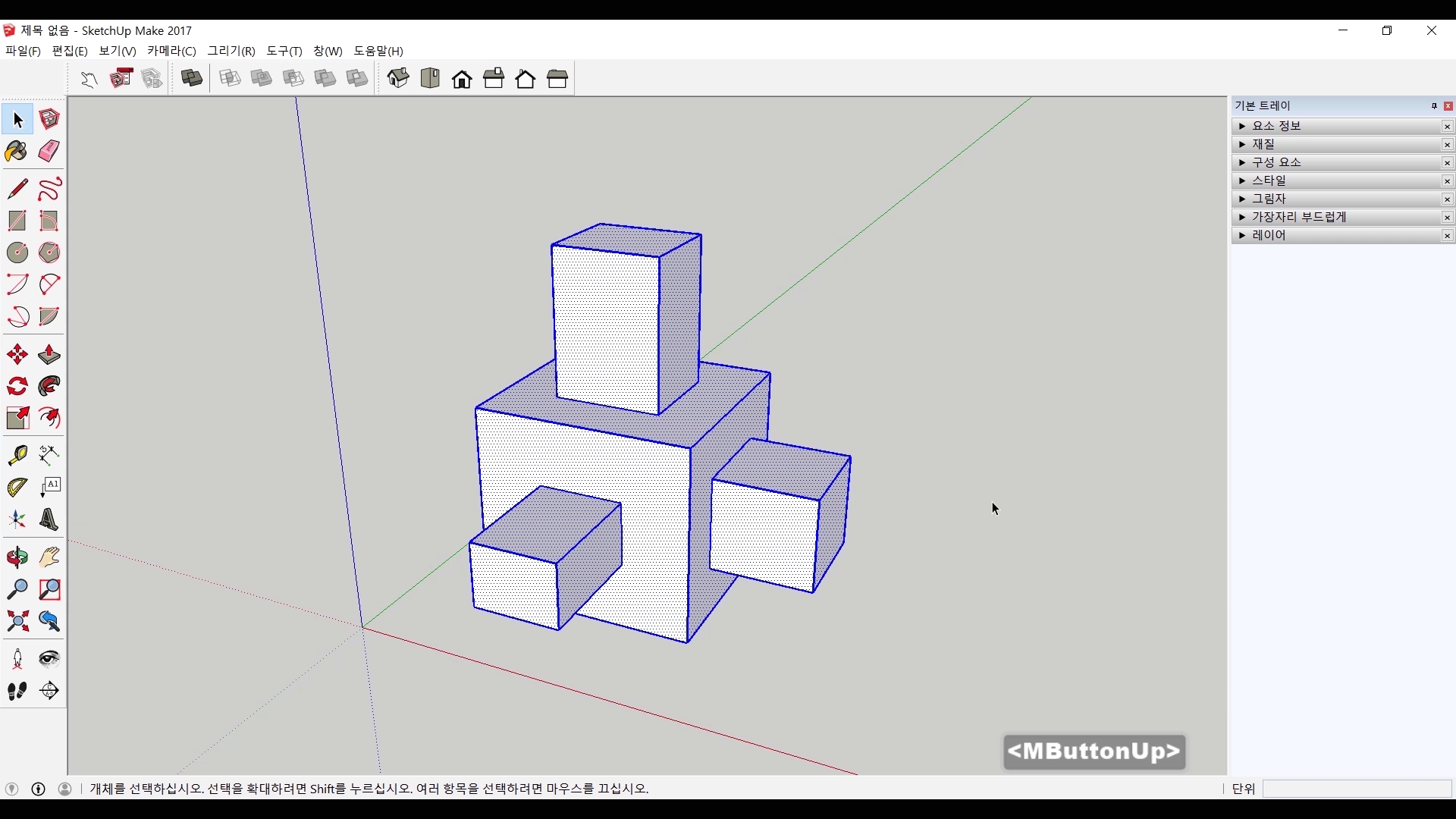Click the geo-location status bar icon

click(x=11, y=789)
